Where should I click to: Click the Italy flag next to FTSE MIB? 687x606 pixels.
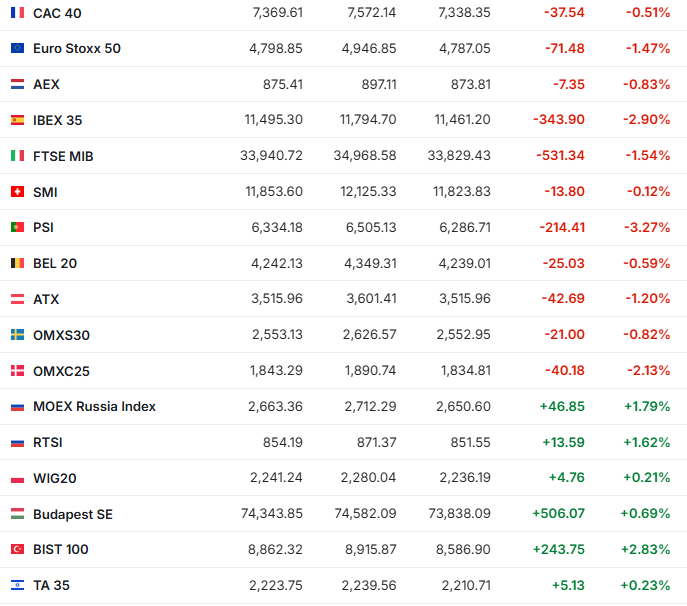(x=17, y=156)
